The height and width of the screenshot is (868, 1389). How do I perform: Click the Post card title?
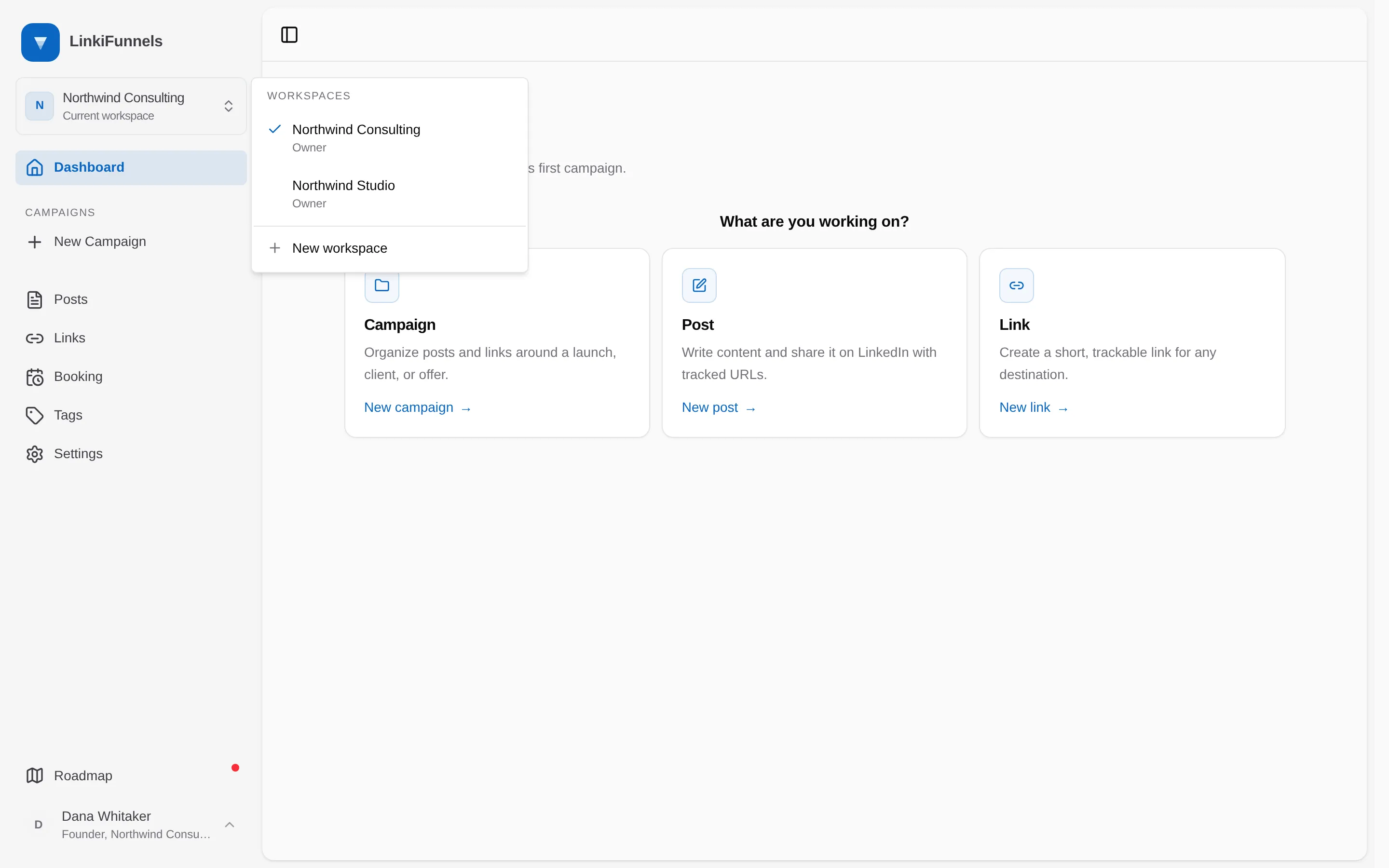click(697, 325)
